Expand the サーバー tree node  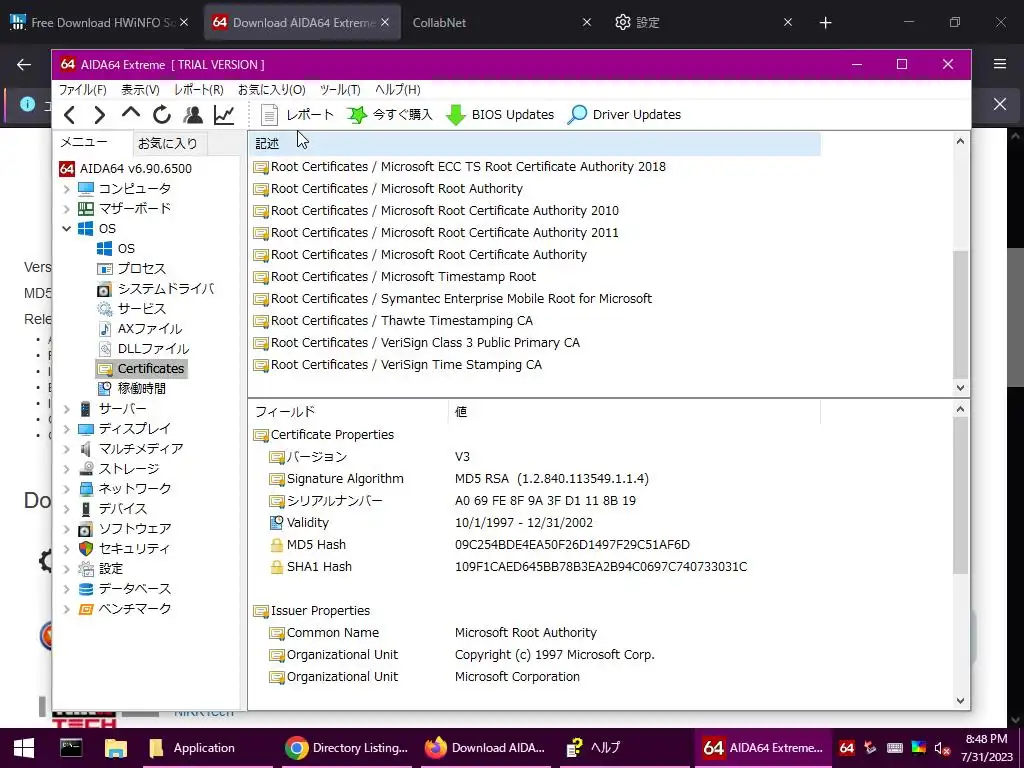[x=66, y=409]
